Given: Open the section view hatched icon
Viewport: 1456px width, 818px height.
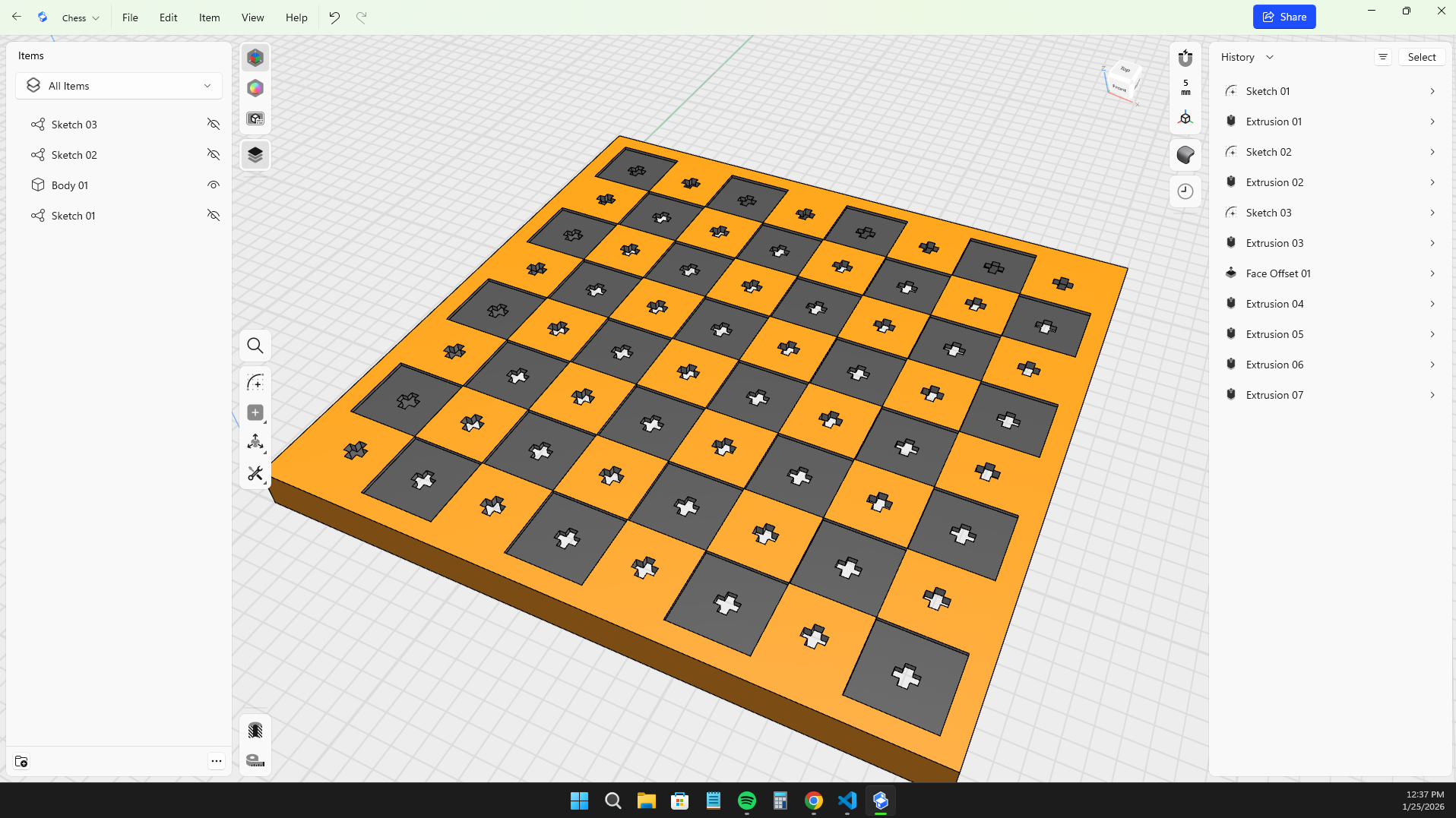Looking at the screenshot, I should coord(255,731).
